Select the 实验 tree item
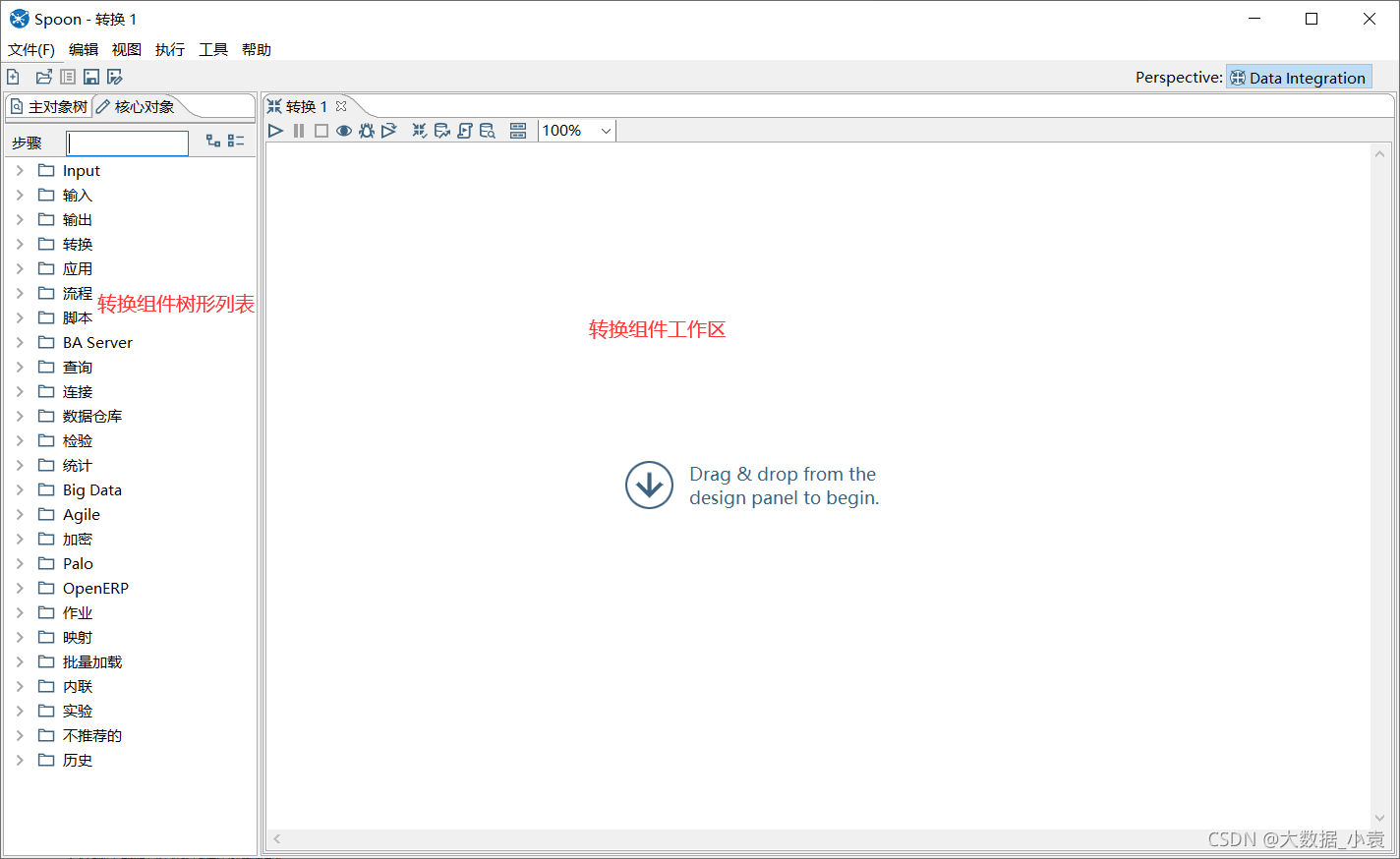The width and height of the screenshot is (1400, 859). 78,712
